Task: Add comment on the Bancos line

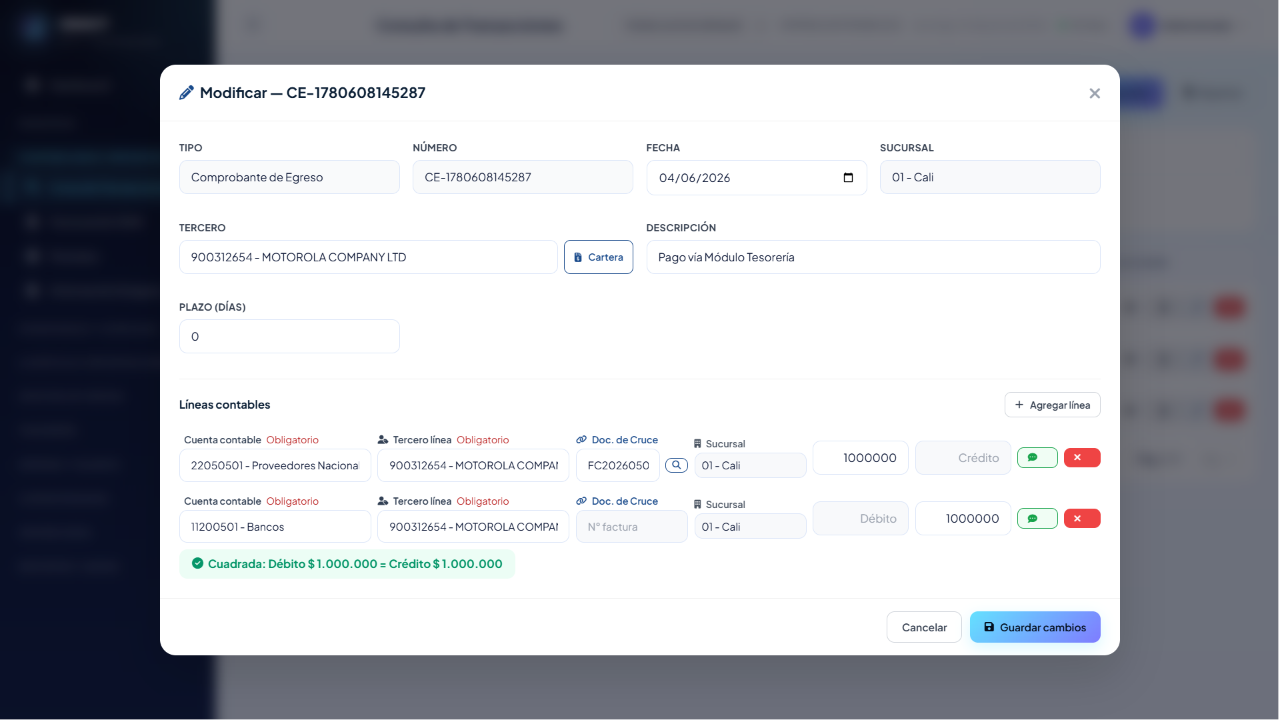Action: [1037, 518]
